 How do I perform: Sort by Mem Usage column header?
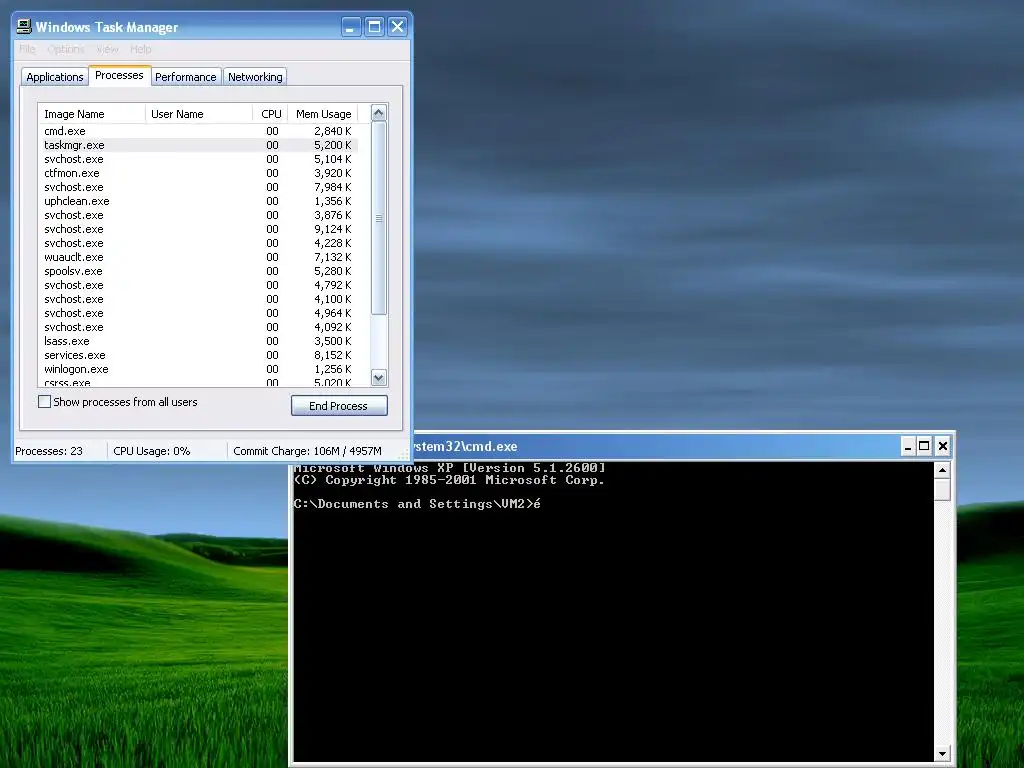(323, 114)
